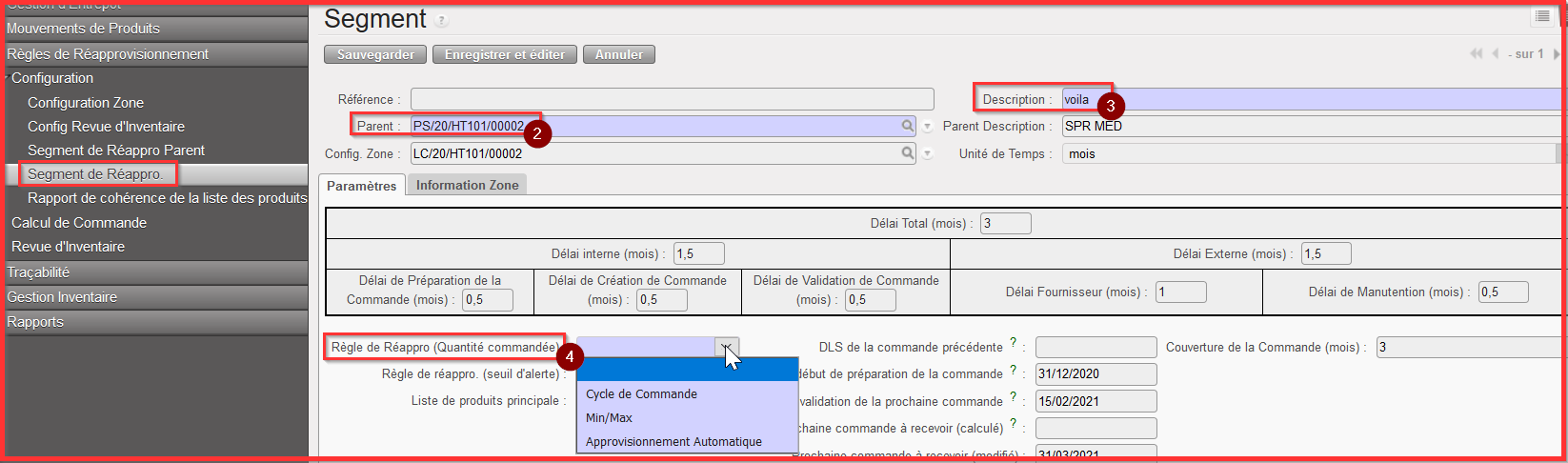Toggle the Règle de Réappro dropdown arrow
The image size is (1568, 463).
[x=726, y=348]
